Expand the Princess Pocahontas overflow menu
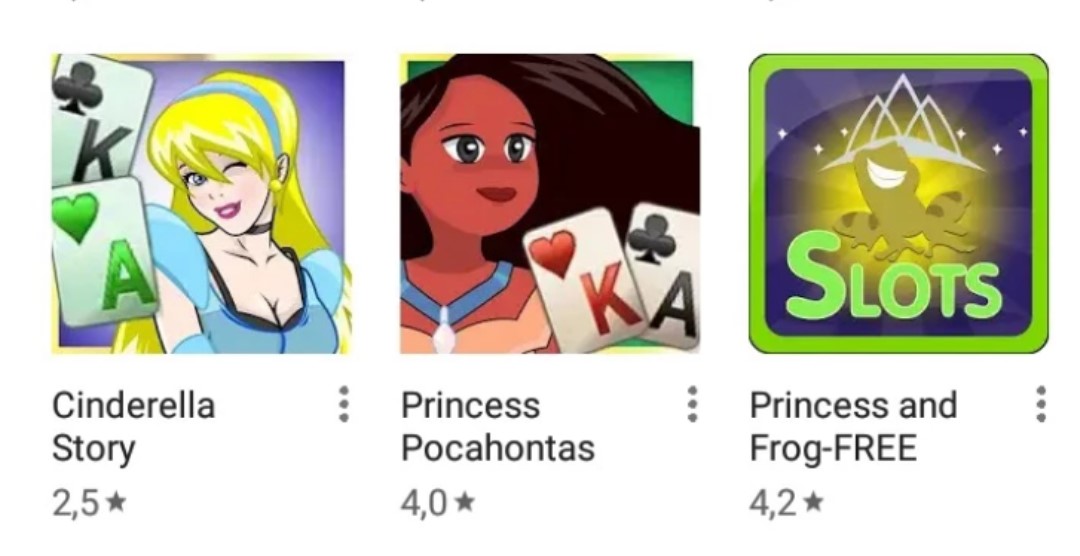This screenshot has width=1080, height=556. [x=693, y=404]
